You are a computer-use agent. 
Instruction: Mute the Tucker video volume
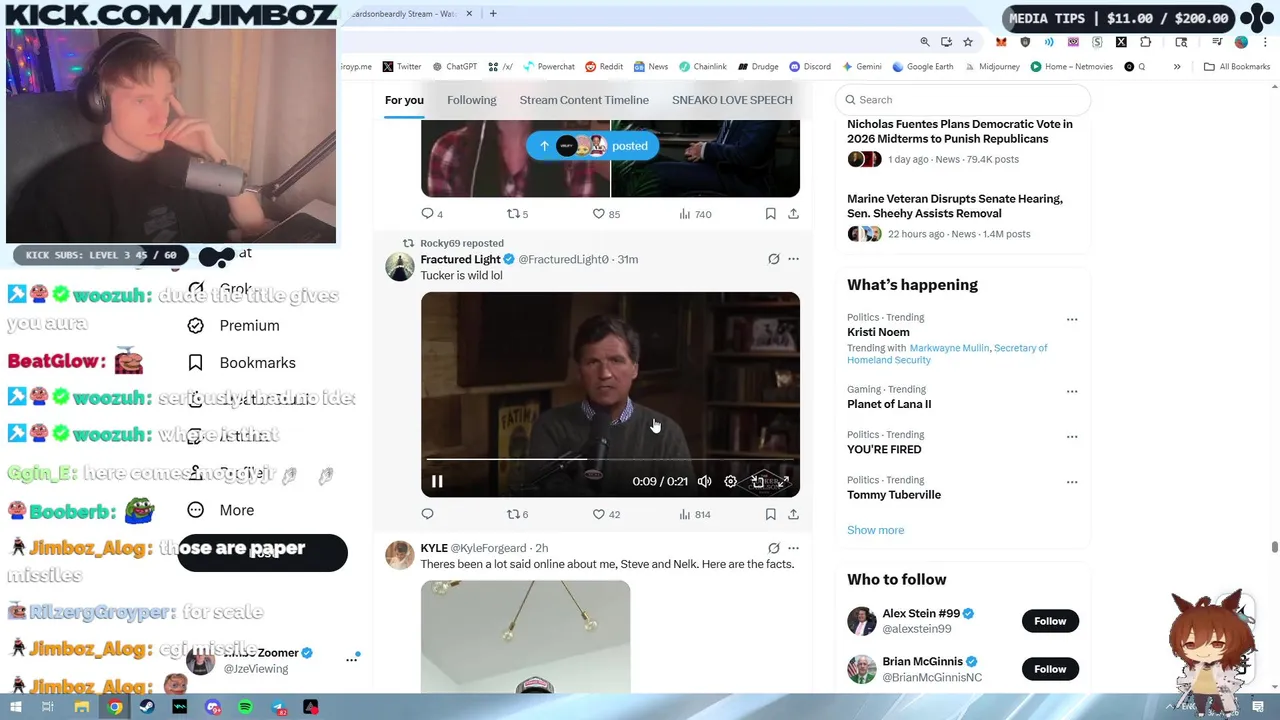click(x=704, y=481)
